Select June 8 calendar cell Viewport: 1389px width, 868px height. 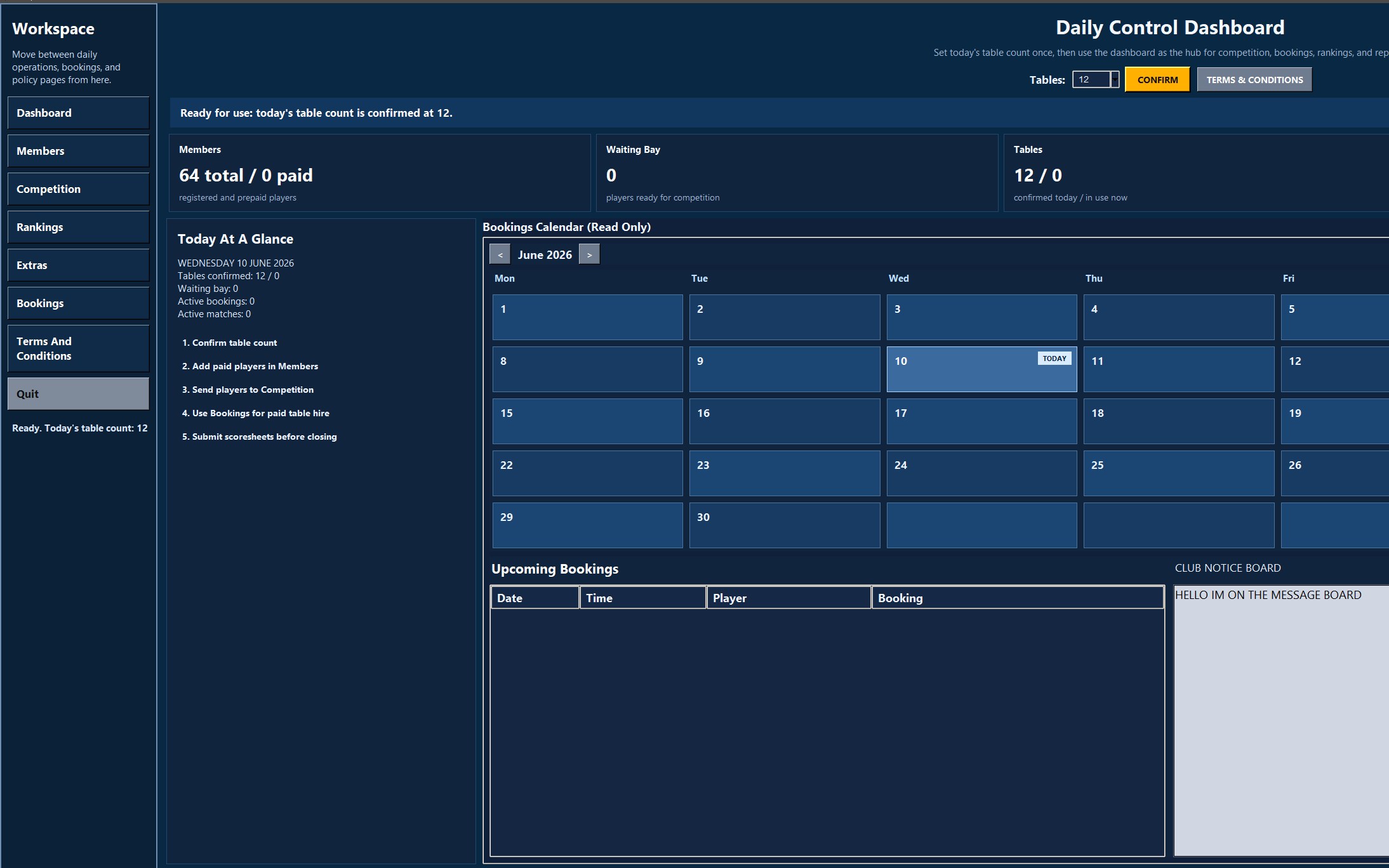click(x=588, y=369)
